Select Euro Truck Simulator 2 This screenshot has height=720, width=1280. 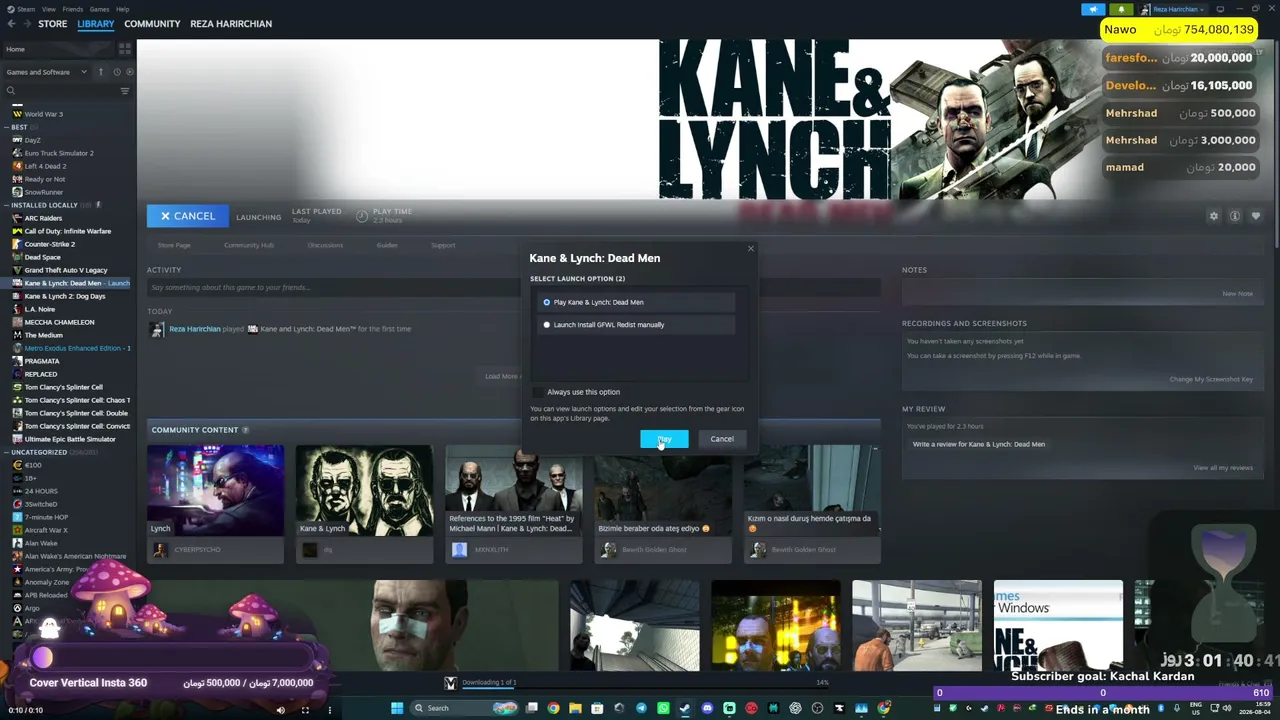pyautogui.click(x=59, y=153)
